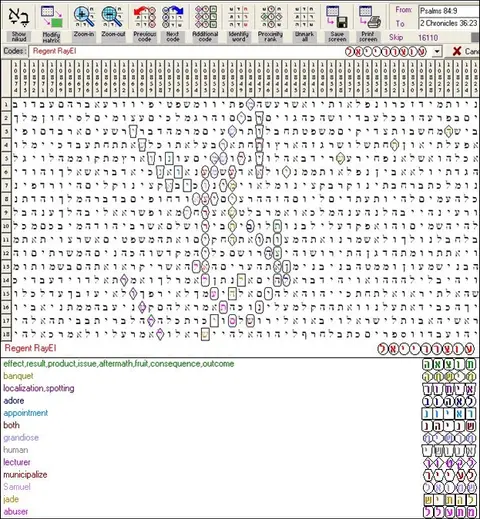Select the 'abuser' term
This screenshot has width=480, height=519.
[x=16, y=512]
